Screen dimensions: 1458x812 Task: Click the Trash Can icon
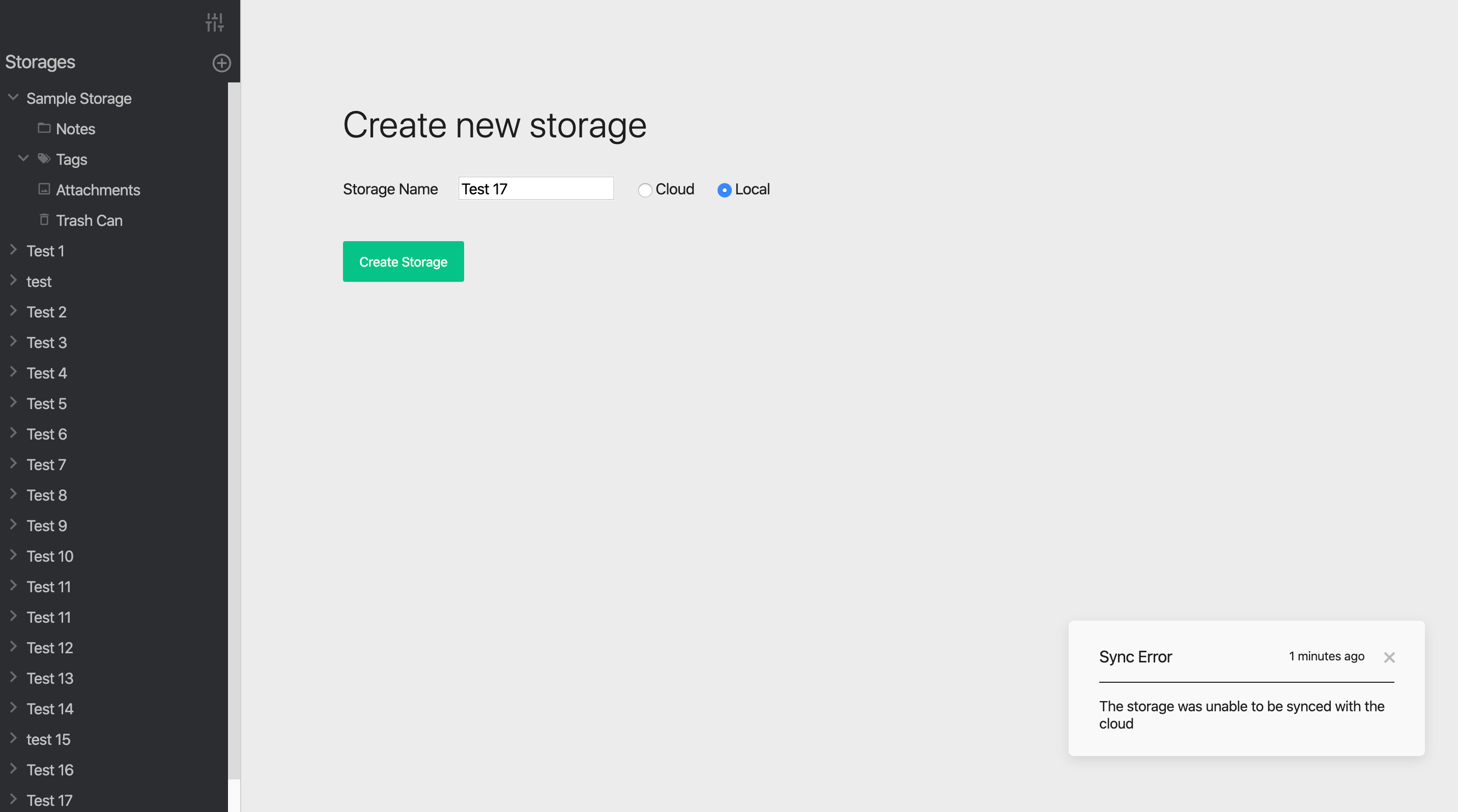point(44,220)
